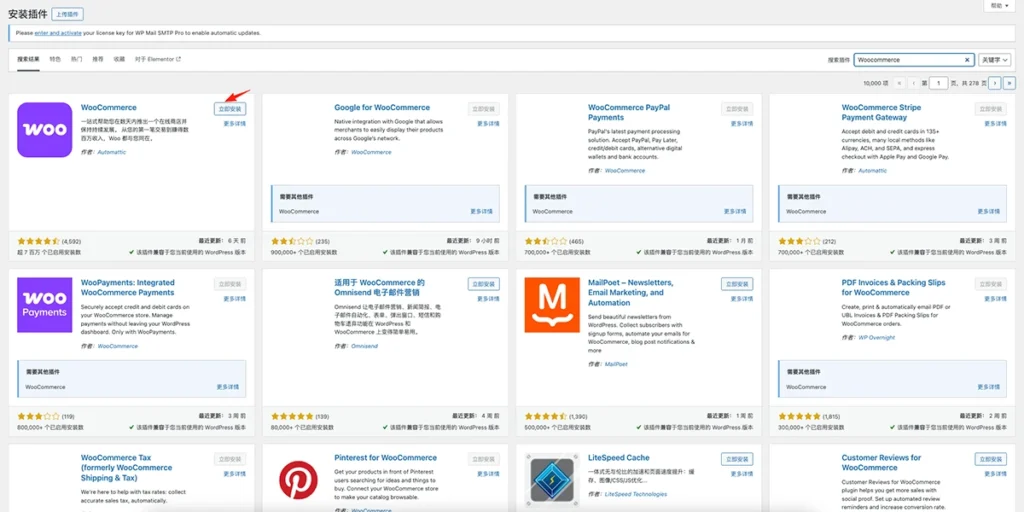Jump to the last results page arrow
Screen dimensions: 1024x512
coord(1010,83)
